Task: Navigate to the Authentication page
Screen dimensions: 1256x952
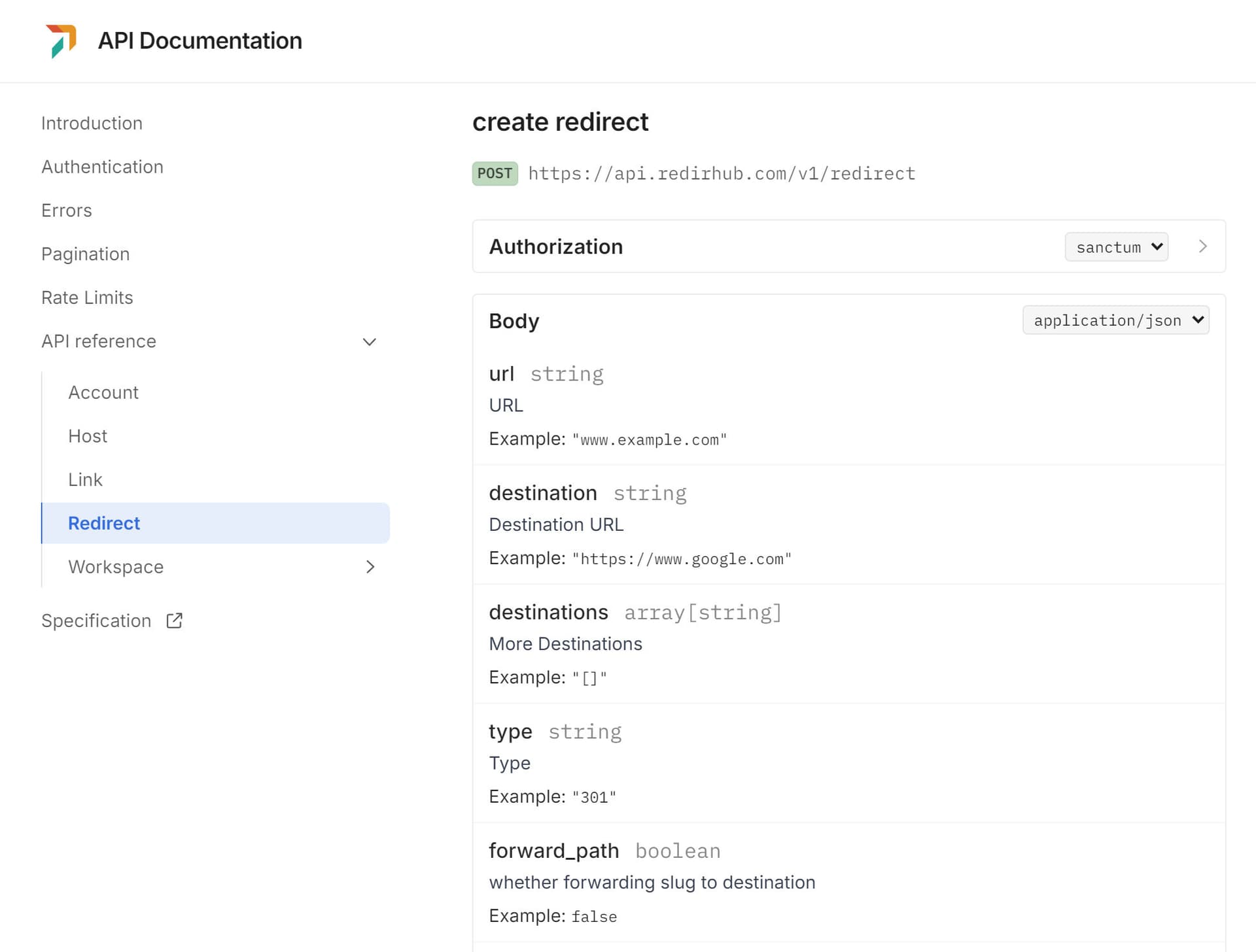Action: 102,167
